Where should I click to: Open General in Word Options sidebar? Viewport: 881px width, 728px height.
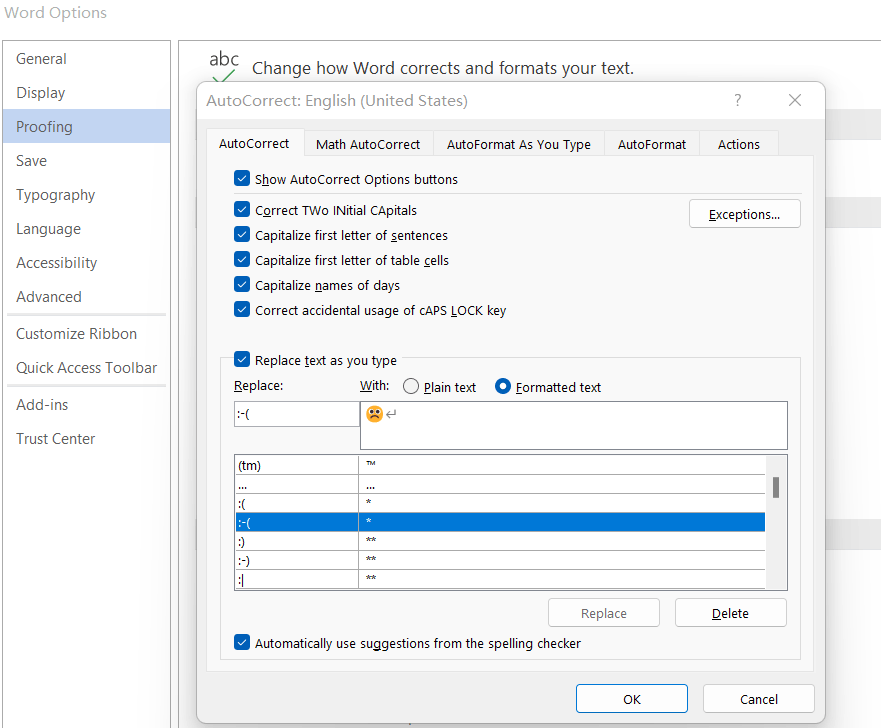click(87, 59)
